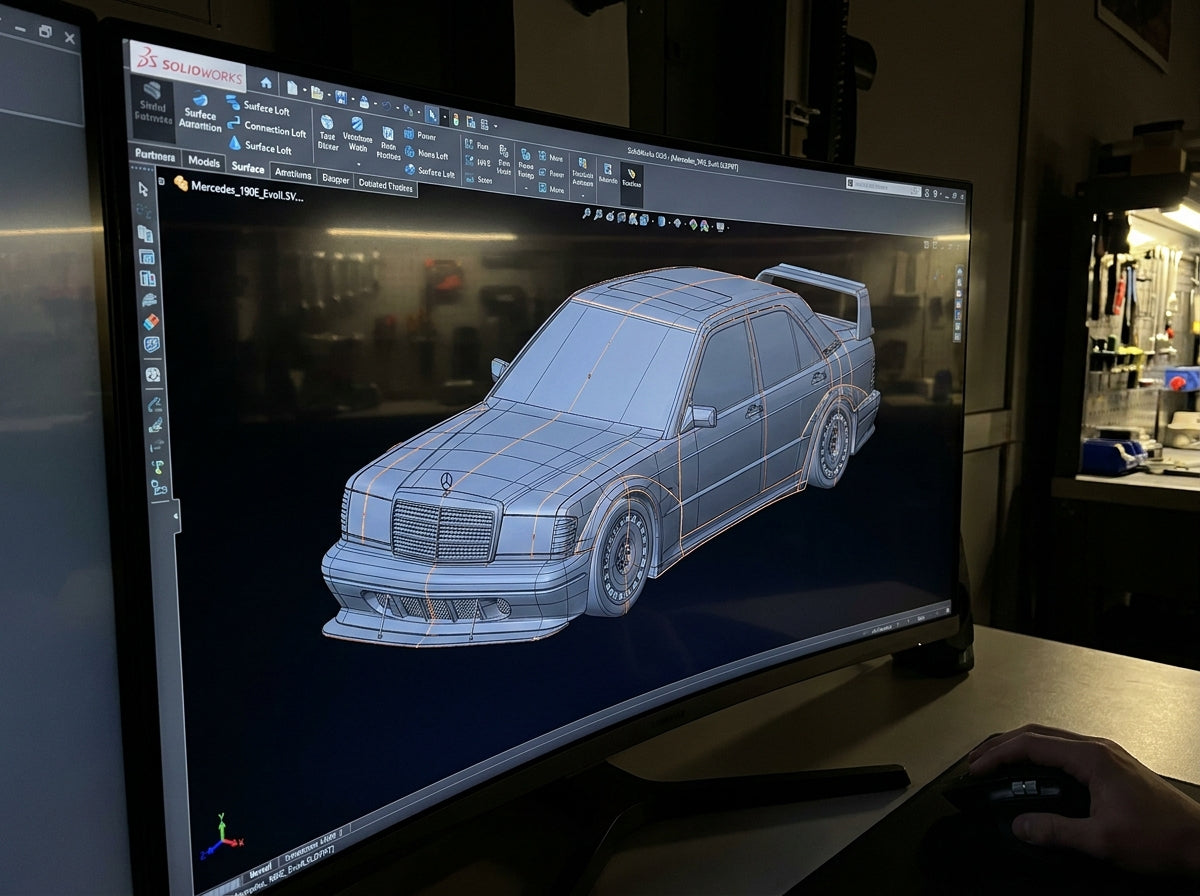The width and height of the screenshot is (1200, 896).
Task: Click the Section View icon in view toolbar
Action: click(621, 217)
